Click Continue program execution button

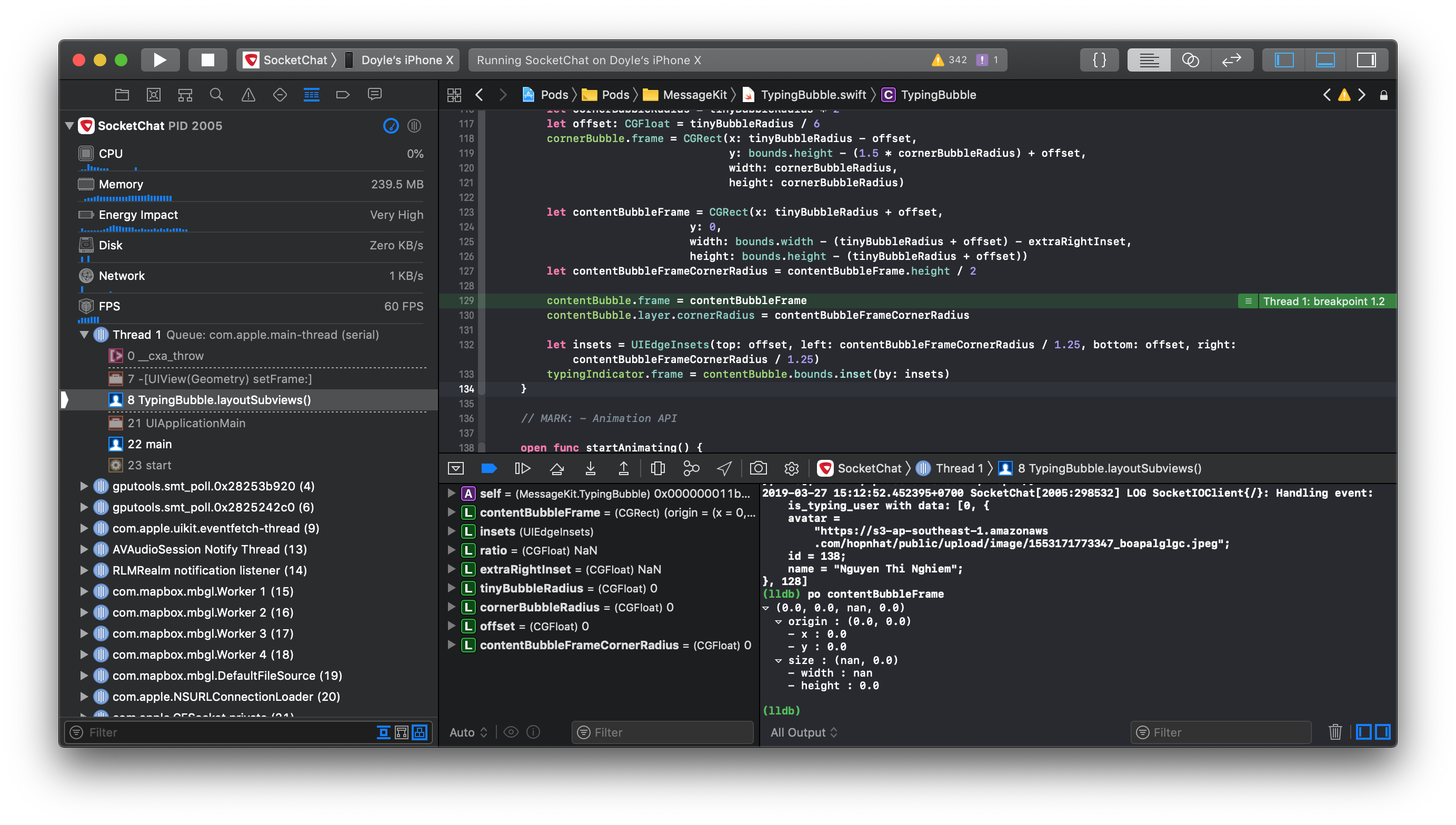(x=523, y=469)
